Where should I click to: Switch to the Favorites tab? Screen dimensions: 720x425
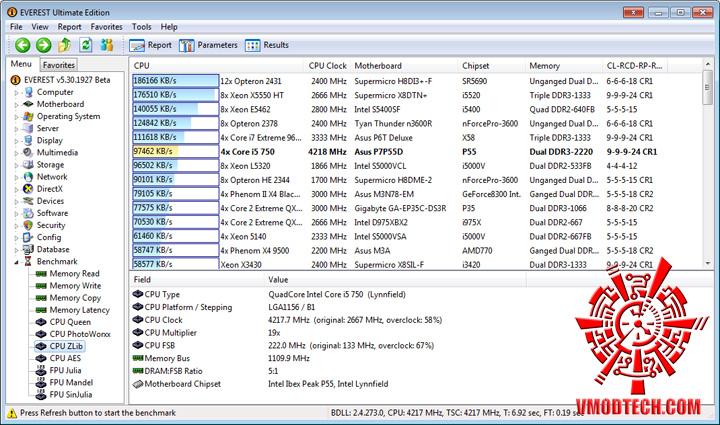58,65
